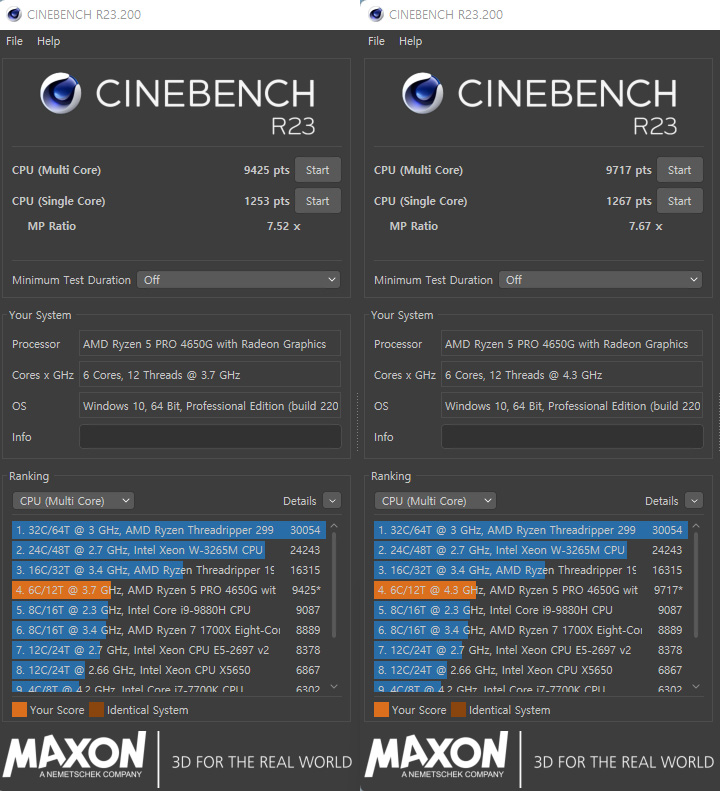
Task: Select Ryzen 7 1700X row in right ranking
Action: click(531, 630)
